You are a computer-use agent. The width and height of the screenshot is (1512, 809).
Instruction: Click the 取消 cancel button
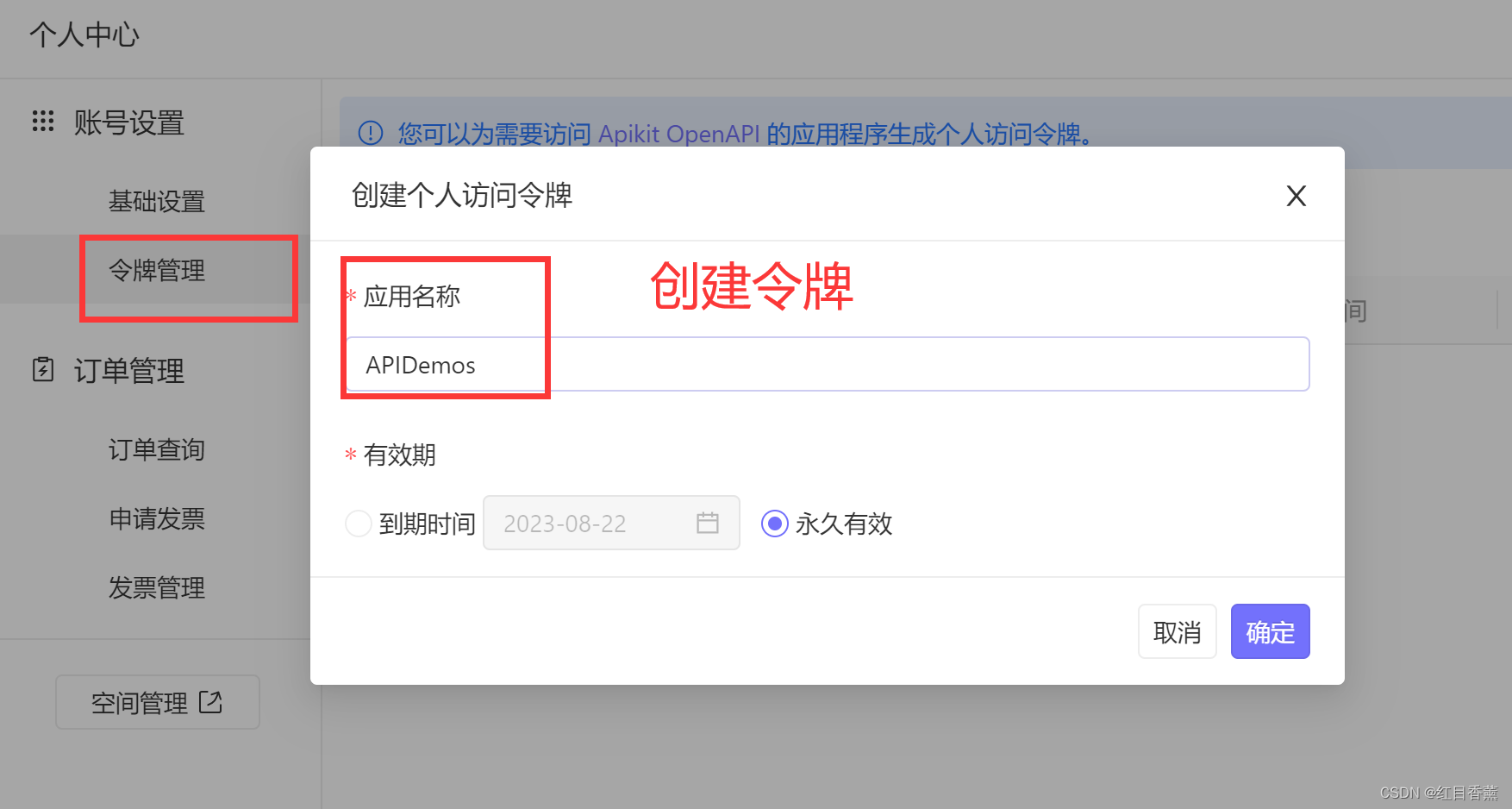coord(1177,632)
